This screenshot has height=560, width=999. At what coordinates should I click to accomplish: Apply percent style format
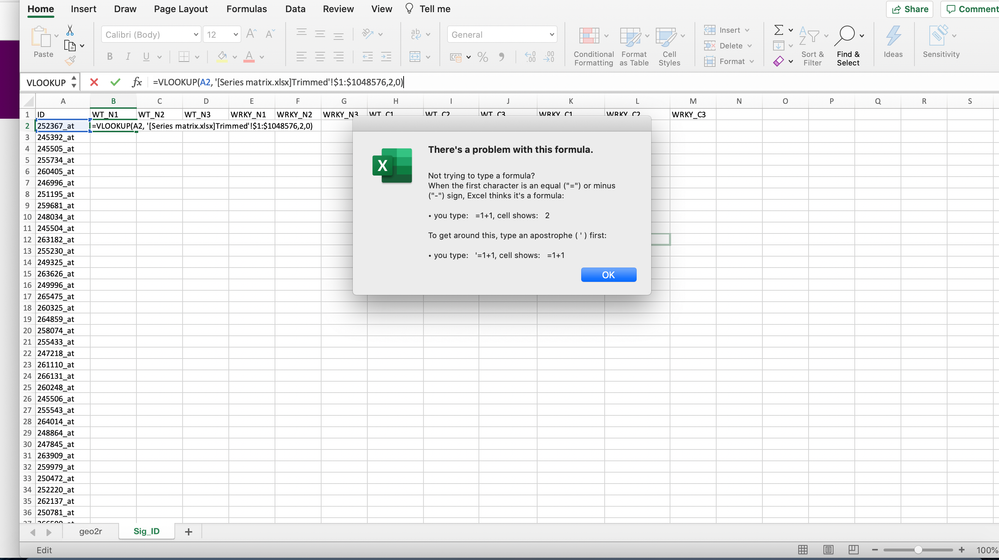(x=483, y=57)
